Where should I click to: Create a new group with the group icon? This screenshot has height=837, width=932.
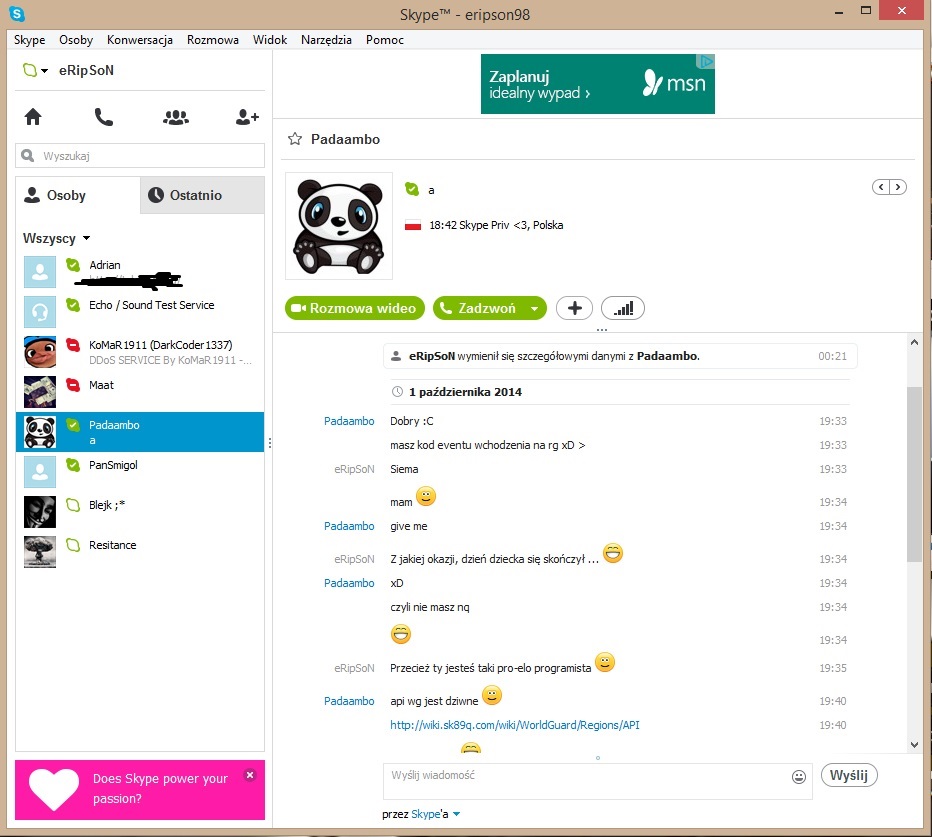tap(176, 117)
